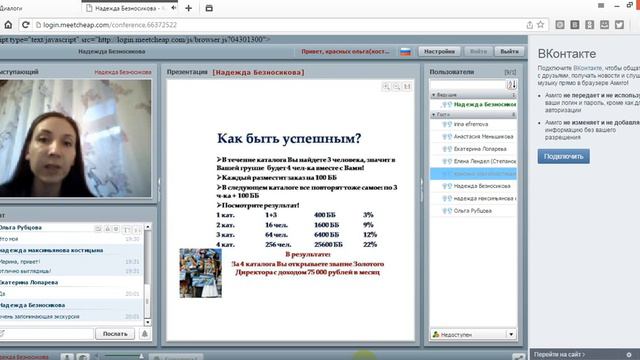Open the Odnoklassniki sidebar icon in browser toolbar
The width and height of the screenshot is (640, 360).
589,24
